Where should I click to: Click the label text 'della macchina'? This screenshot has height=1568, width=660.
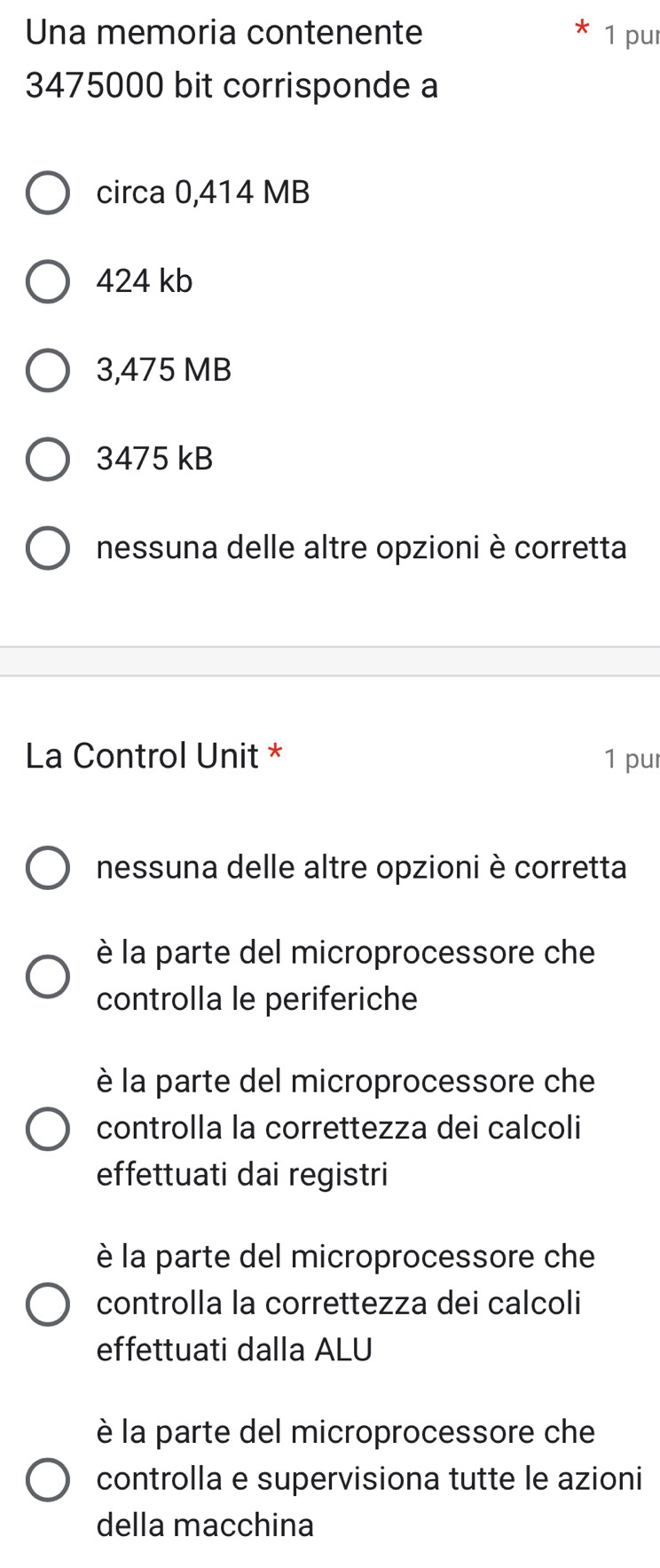(x=206, y=1525)
